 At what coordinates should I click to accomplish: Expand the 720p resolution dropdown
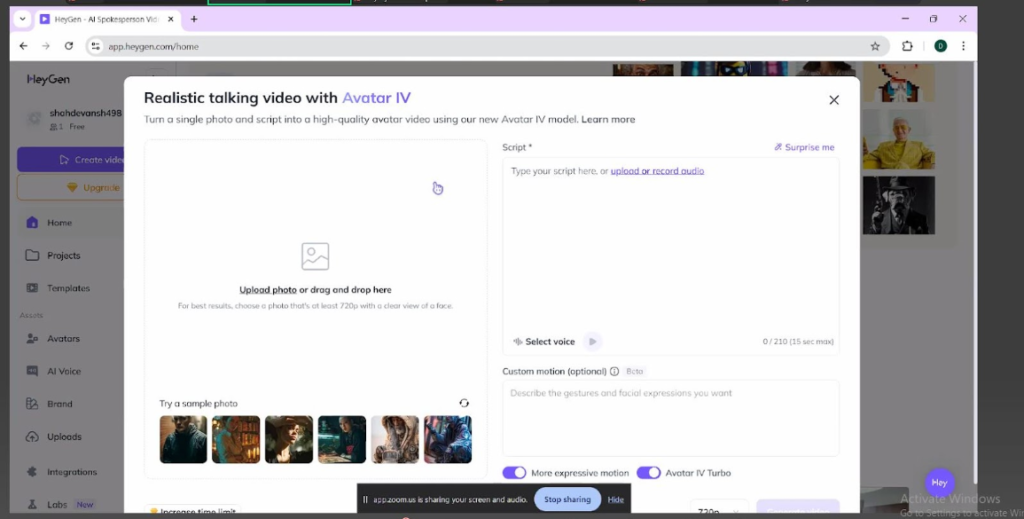point(719,510)
